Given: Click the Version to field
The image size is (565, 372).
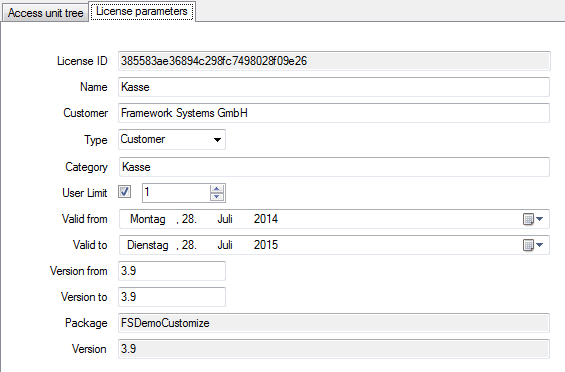Looking at the screenshot, I should pyautogui.click(x=172, y=297).
